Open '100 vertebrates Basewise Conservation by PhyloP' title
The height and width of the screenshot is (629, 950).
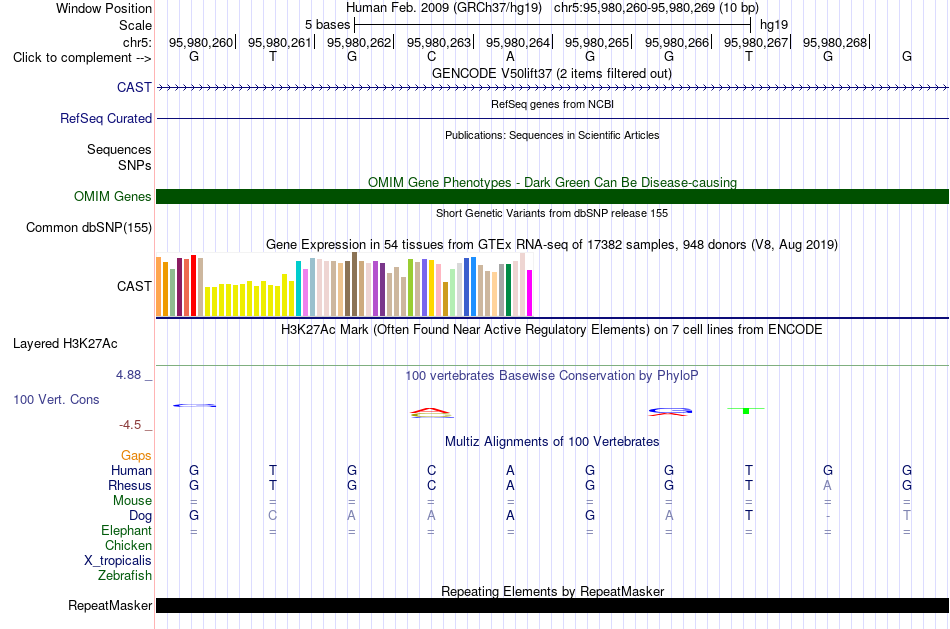(552, 376)
